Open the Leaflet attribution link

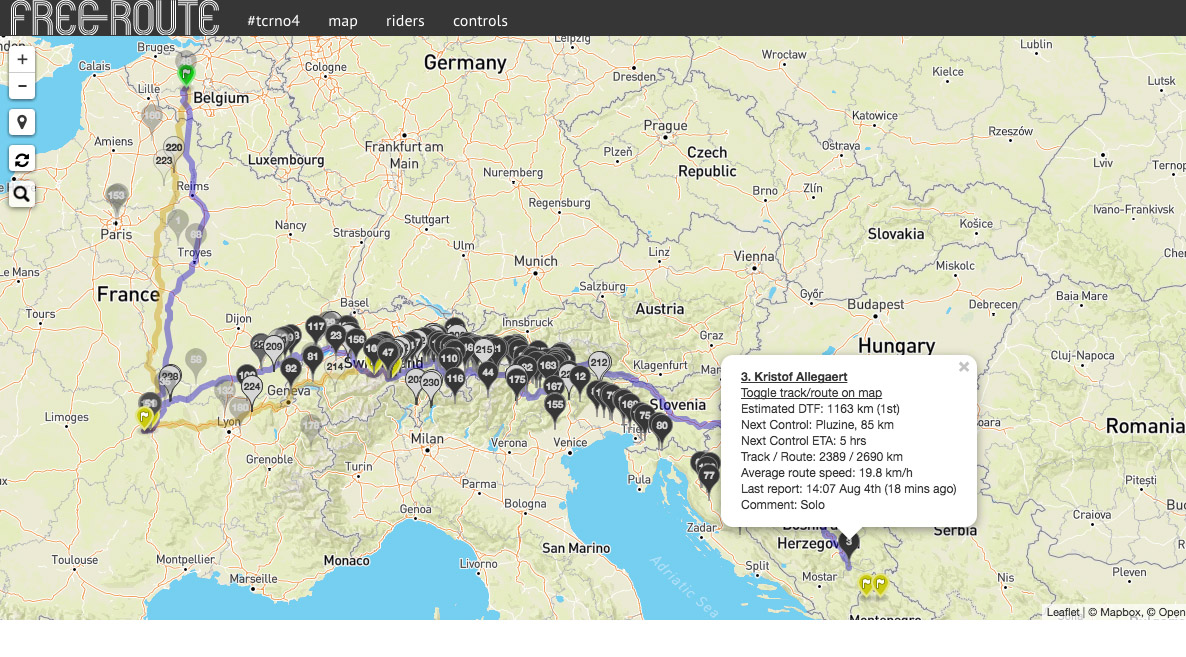[x=1062, y=612]
